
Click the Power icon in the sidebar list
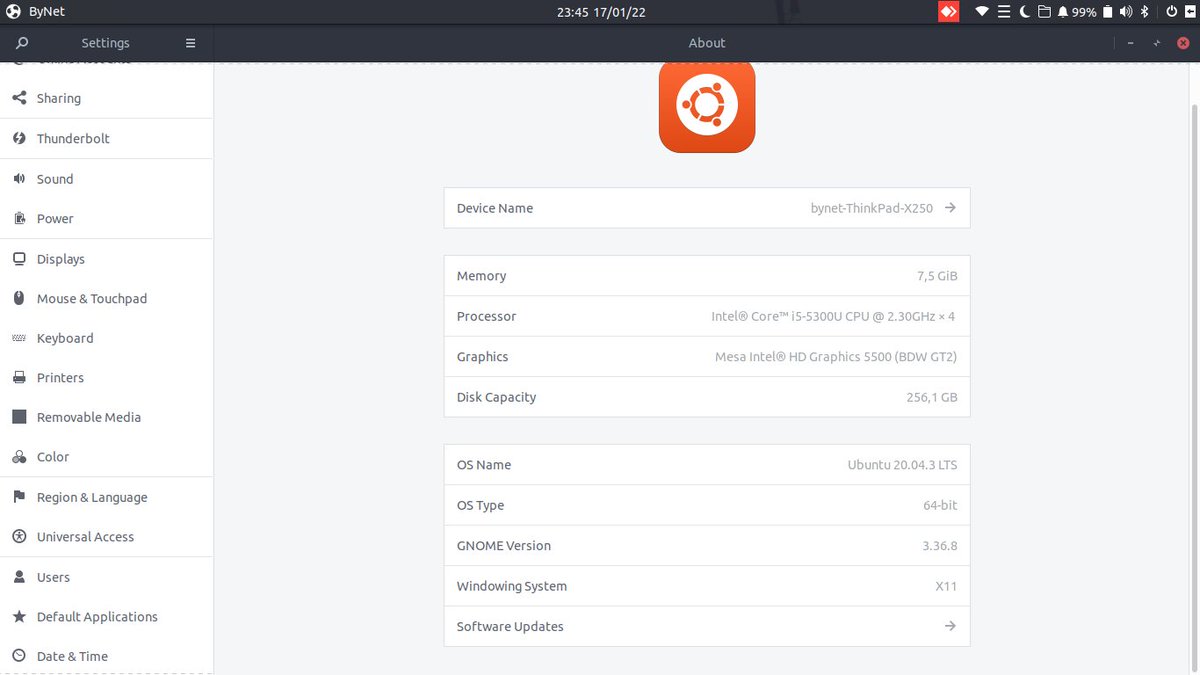[19, 218]
